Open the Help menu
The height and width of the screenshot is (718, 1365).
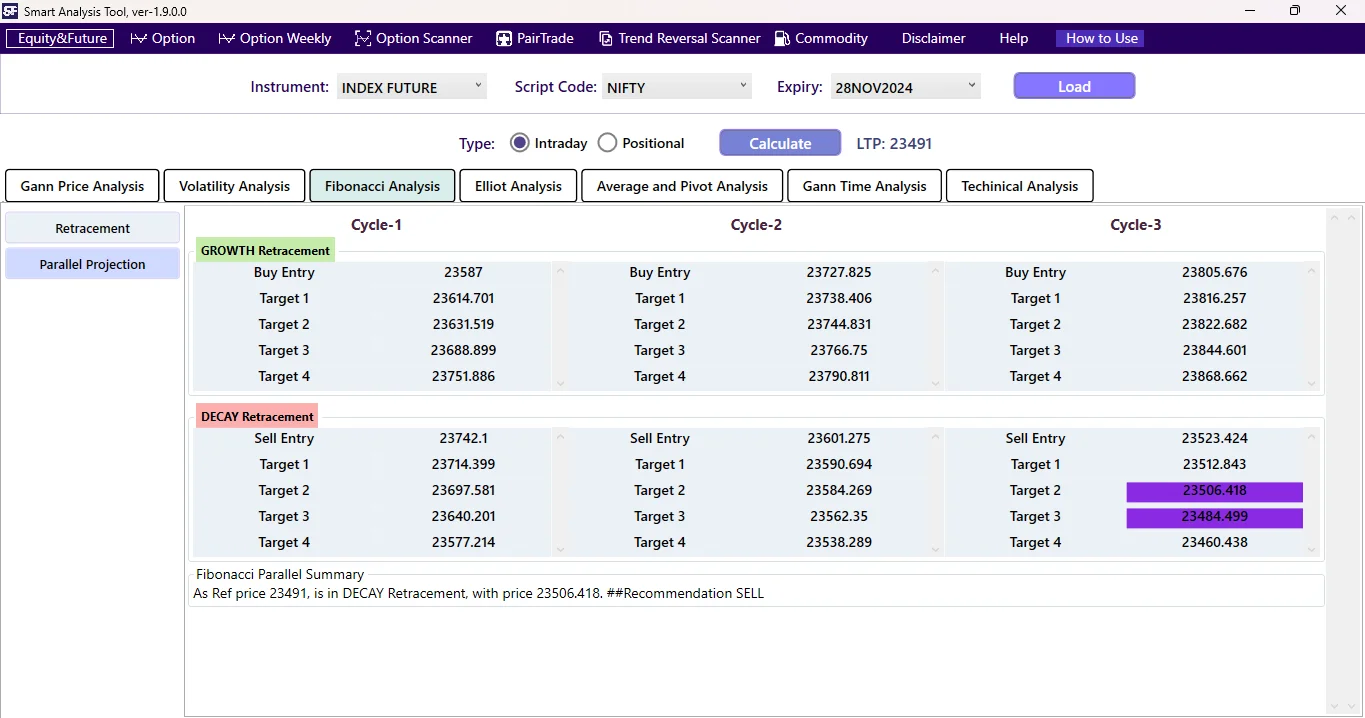tap(1012, 38)
